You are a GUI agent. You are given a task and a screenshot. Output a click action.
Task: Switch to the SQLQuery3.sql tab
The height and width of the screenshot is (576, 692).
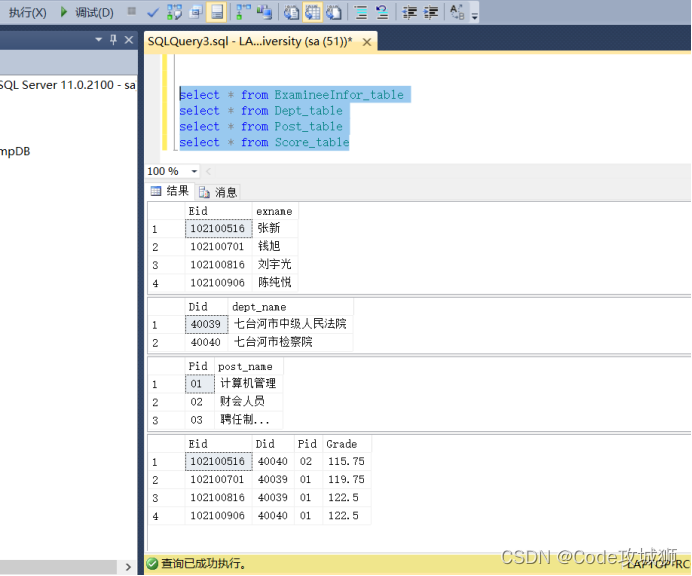250,41
